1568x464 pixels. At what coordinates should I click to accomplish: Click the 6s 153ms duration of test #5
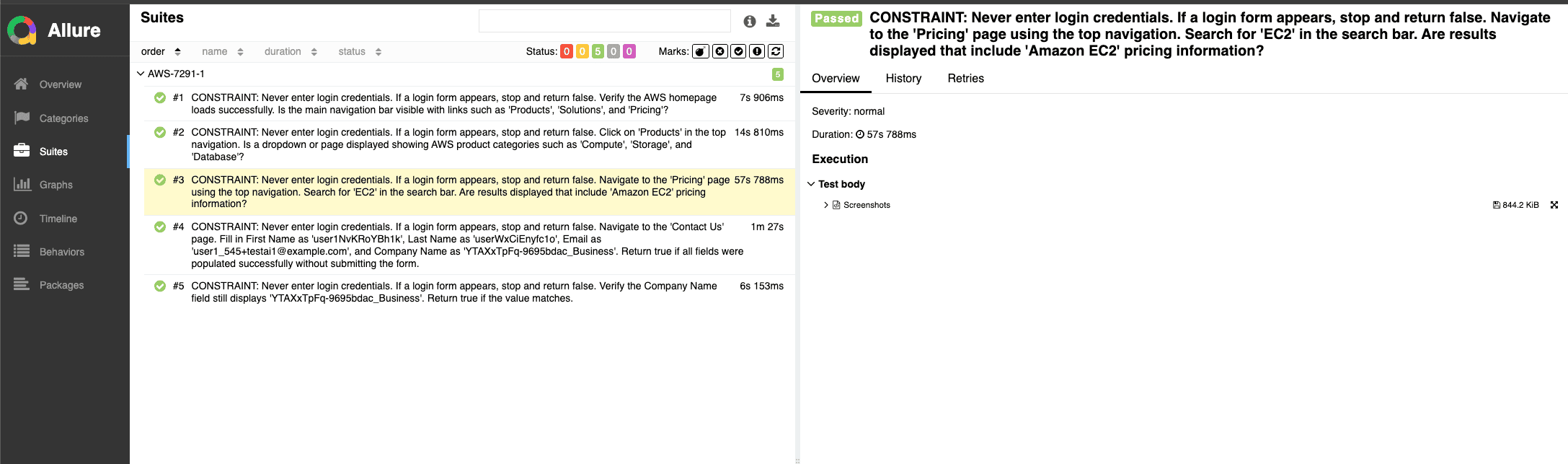pos(762,286)
